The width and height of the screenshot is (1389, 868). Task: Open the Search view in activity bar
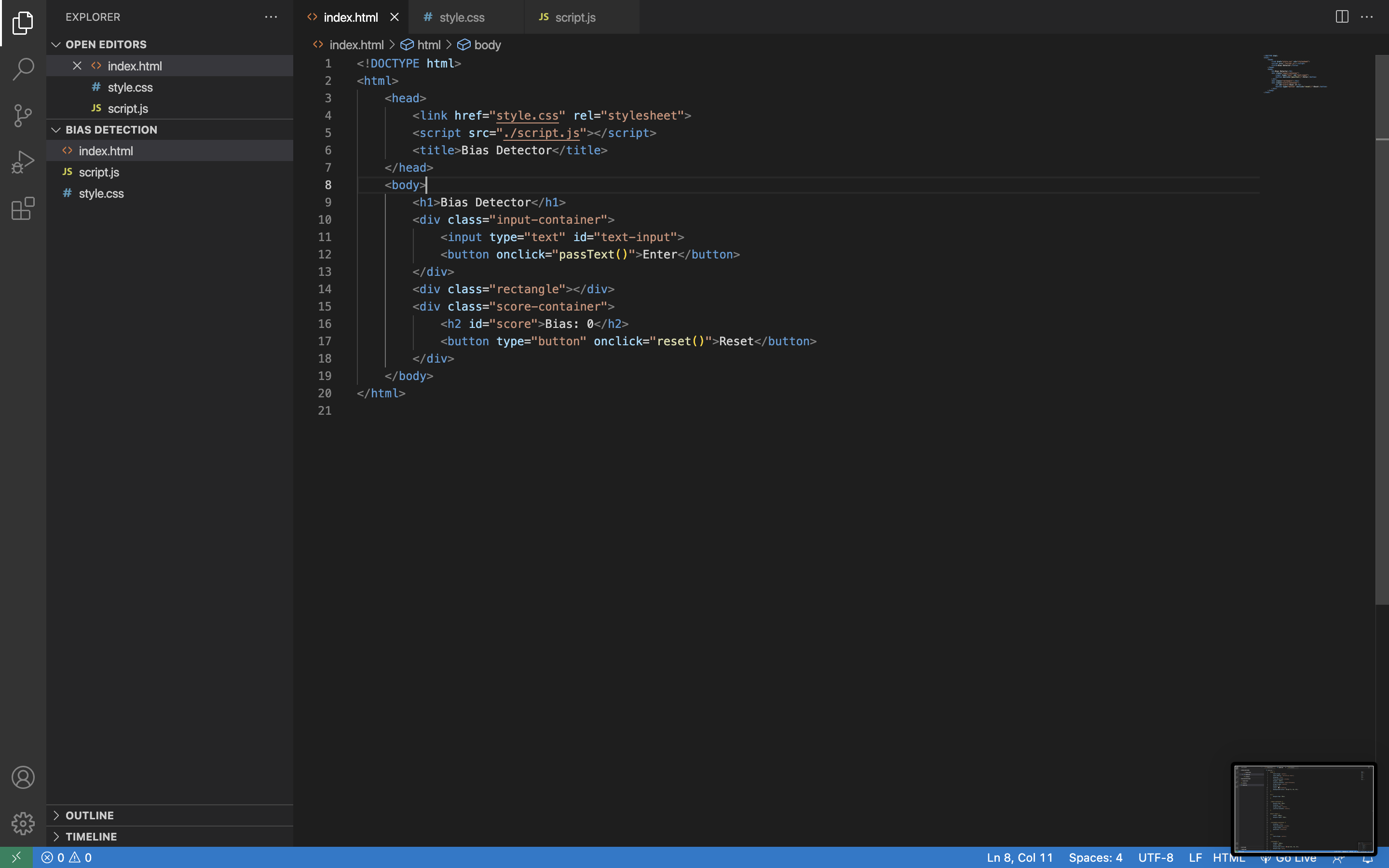pyautogui.click(x=23, y=69)
